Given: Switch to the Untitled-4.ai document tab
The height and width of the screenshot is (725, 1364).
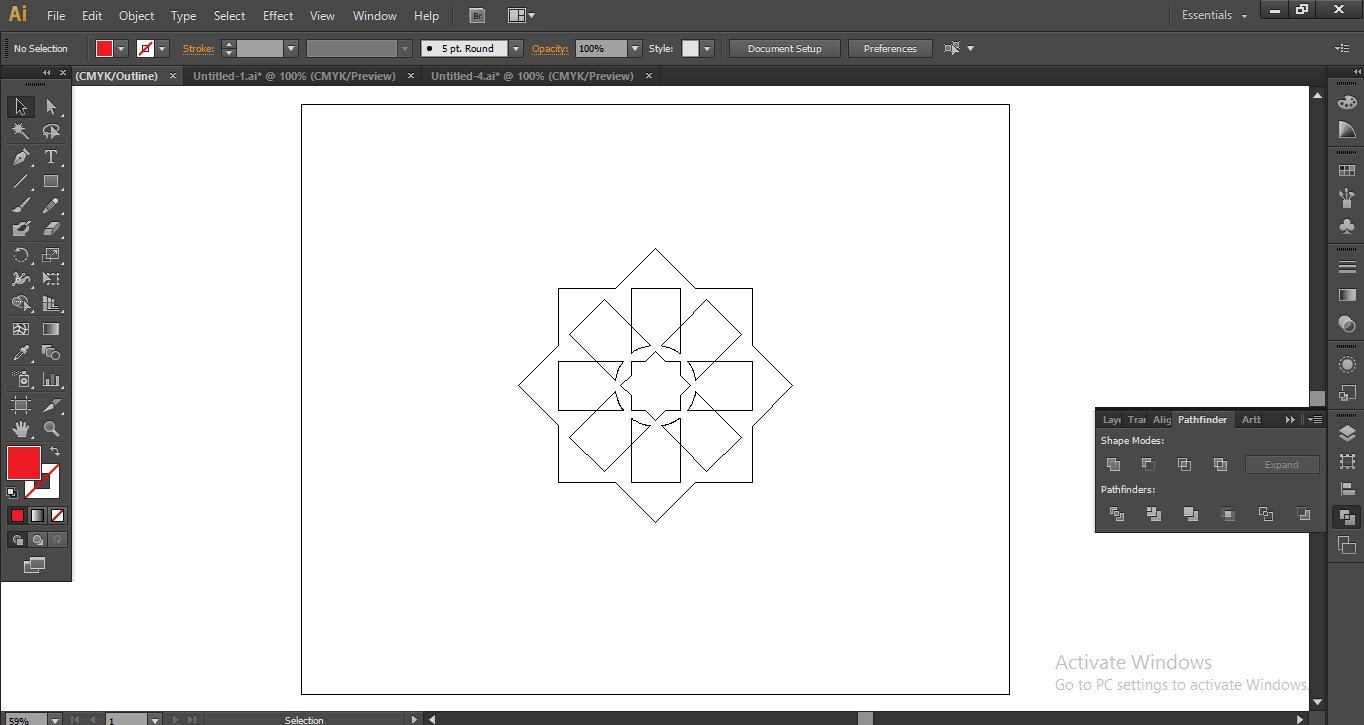Looking at the screenshot, I should point(532,76).
